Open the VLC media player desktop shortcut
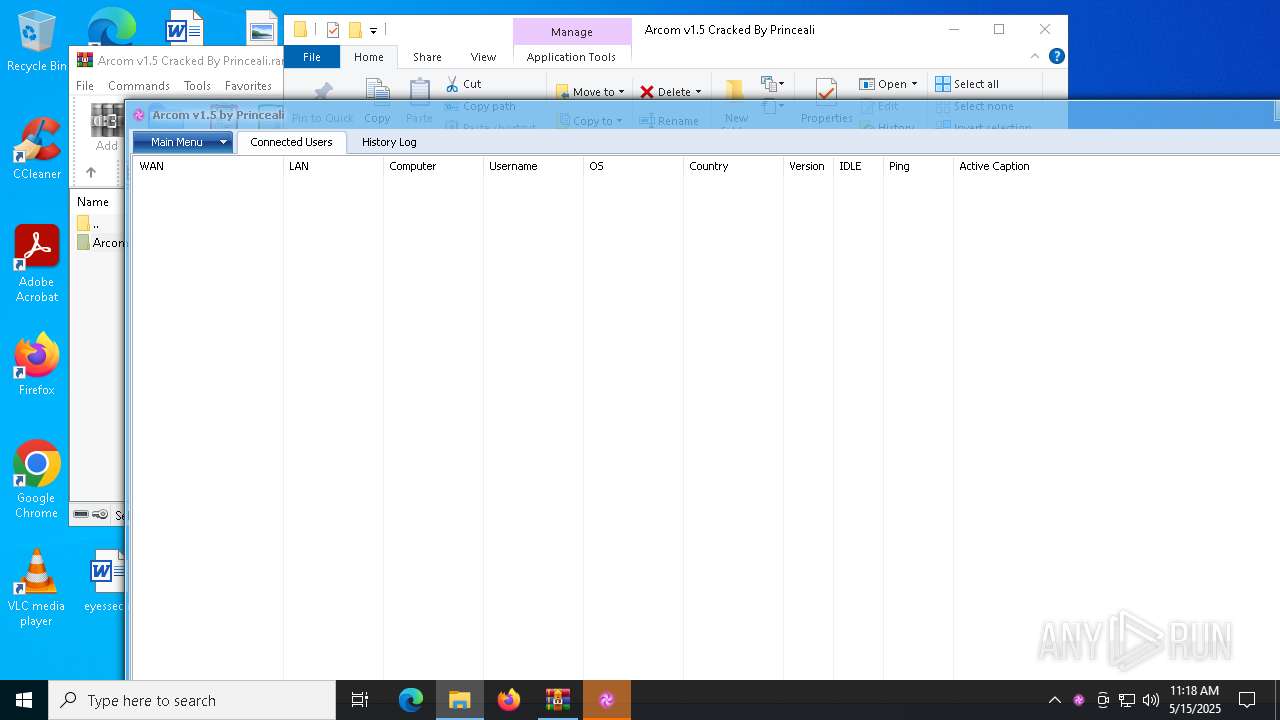Viewport: 1280px width, 720px height. click(37, 588)
